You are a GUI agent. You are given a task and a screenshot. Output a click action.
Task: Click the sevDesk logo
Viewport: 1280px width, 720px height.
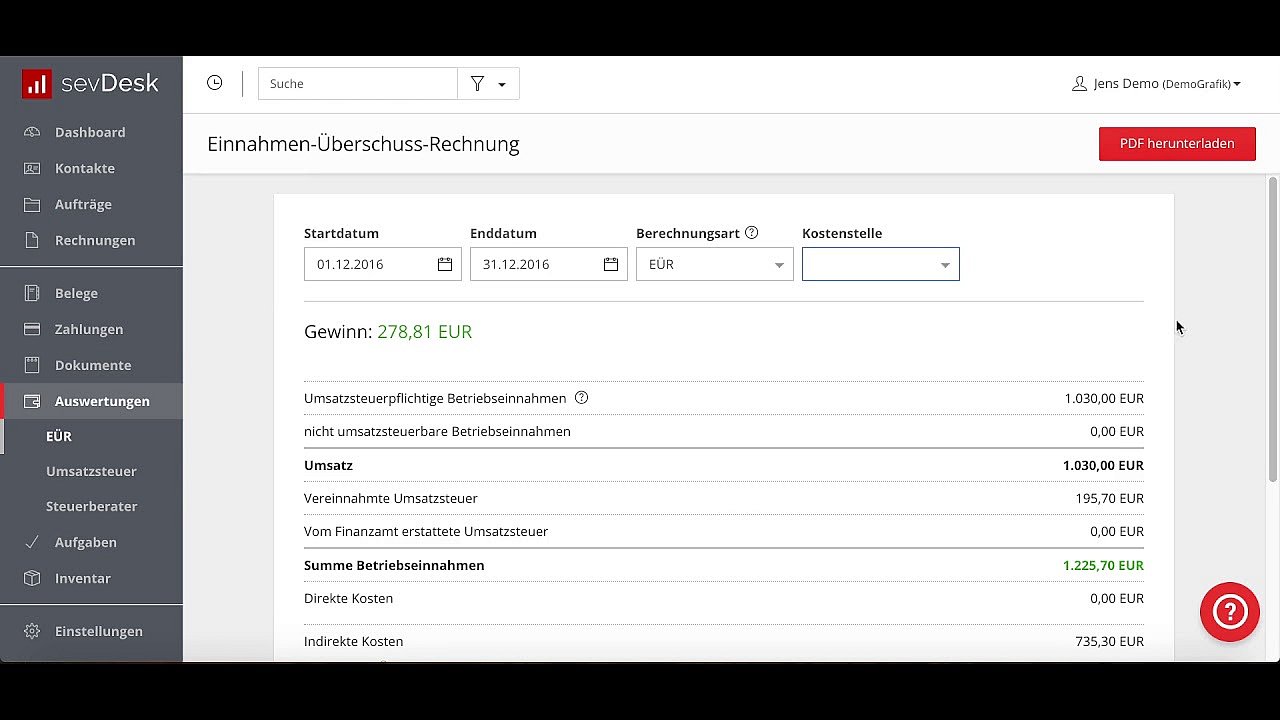(x=91, y=84)
